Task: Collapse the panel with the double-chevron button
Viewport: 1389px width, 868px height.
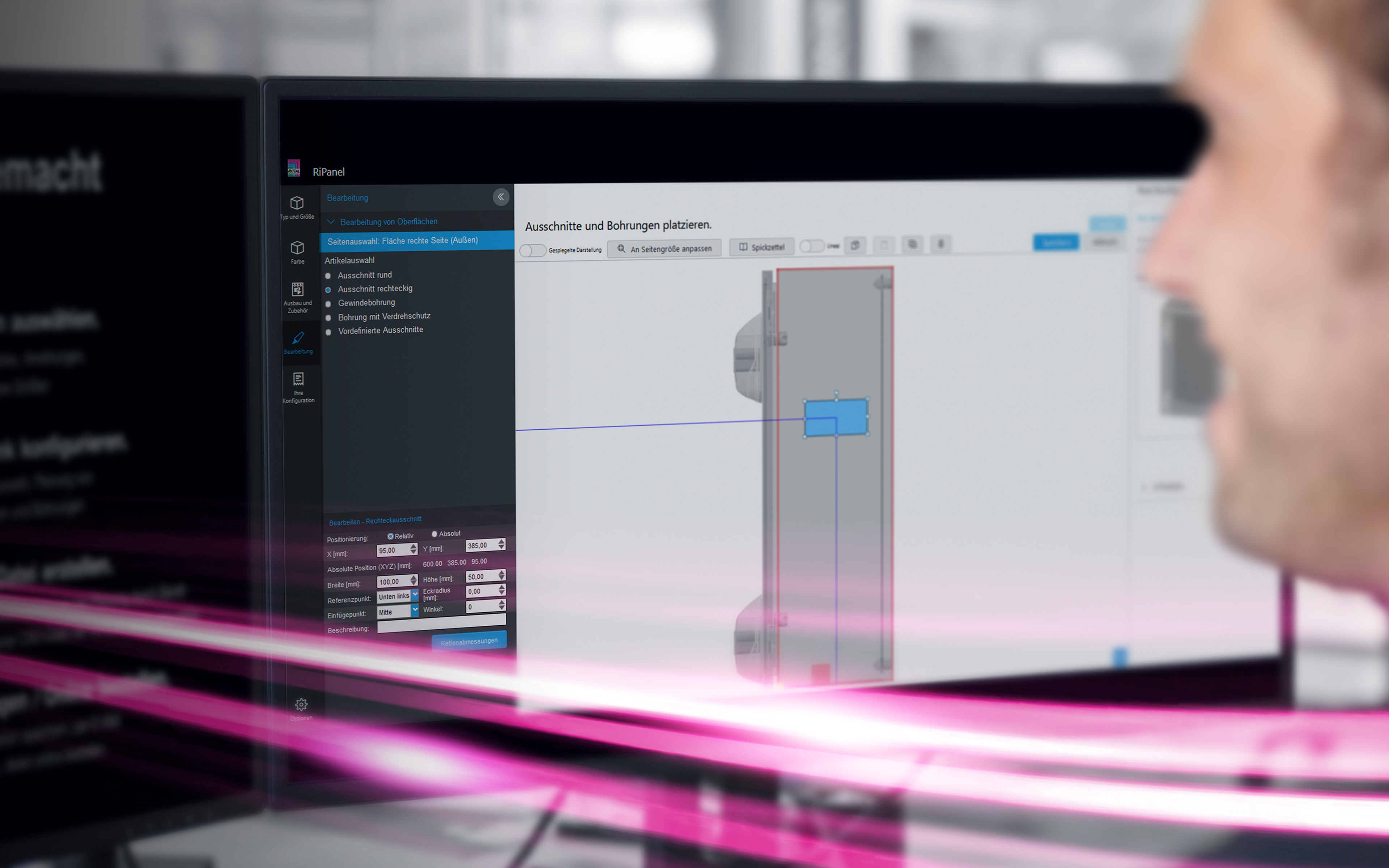Action: [501, 197]
